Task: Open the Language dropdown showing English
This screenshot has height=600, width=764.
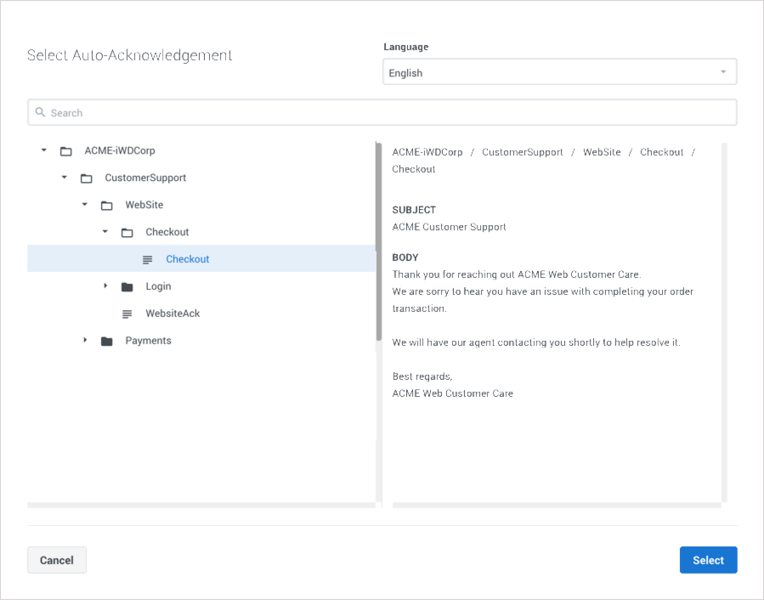Action: 559,72
